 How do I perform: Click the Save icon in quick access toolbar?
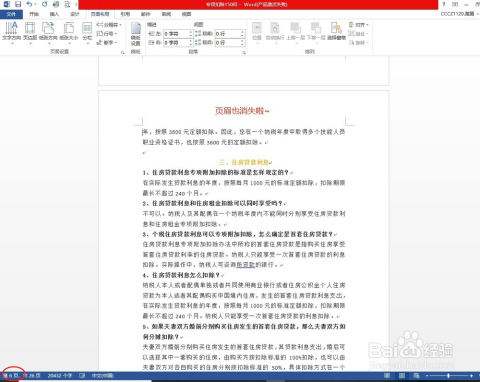[x=18, y=4]
